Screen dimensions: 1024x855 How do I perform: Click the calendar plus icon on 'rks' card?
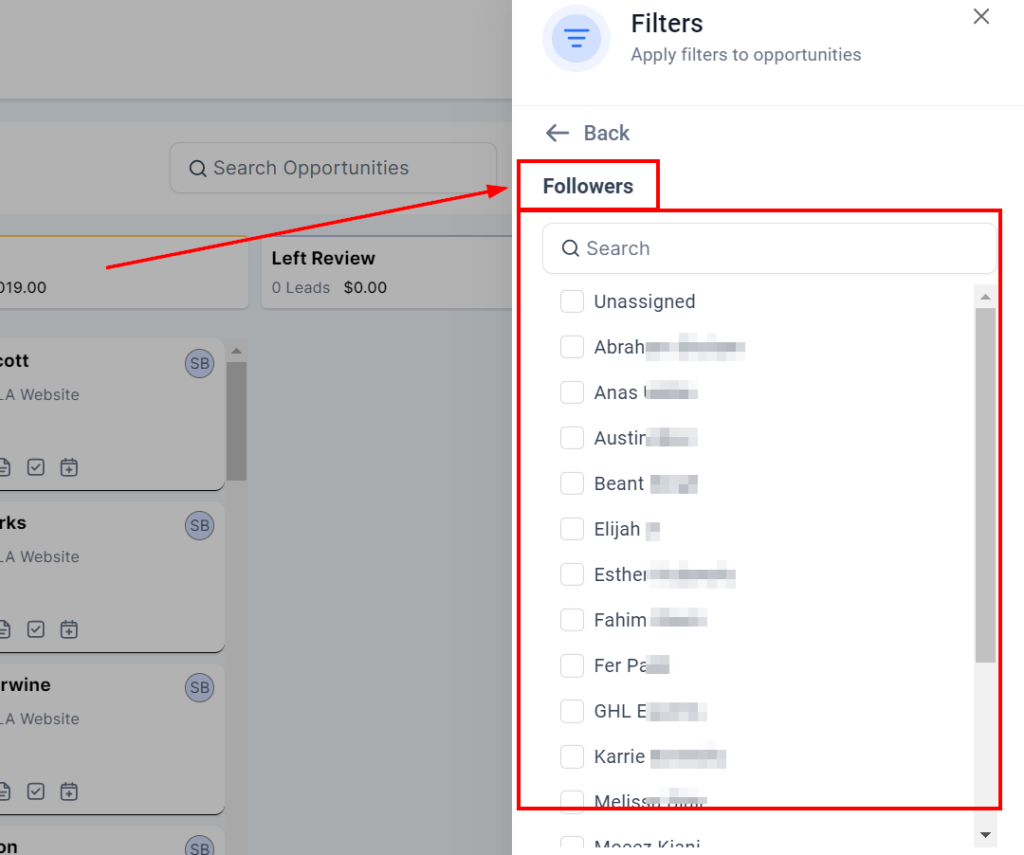pos(68,629)
